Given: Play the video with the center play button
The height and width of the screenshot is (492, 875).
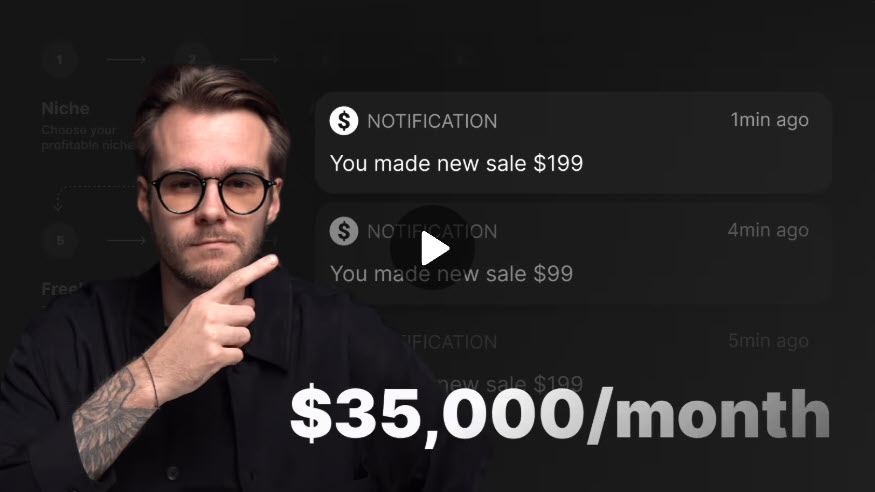Looking at the screenshot, I should [x=432, y=248].
